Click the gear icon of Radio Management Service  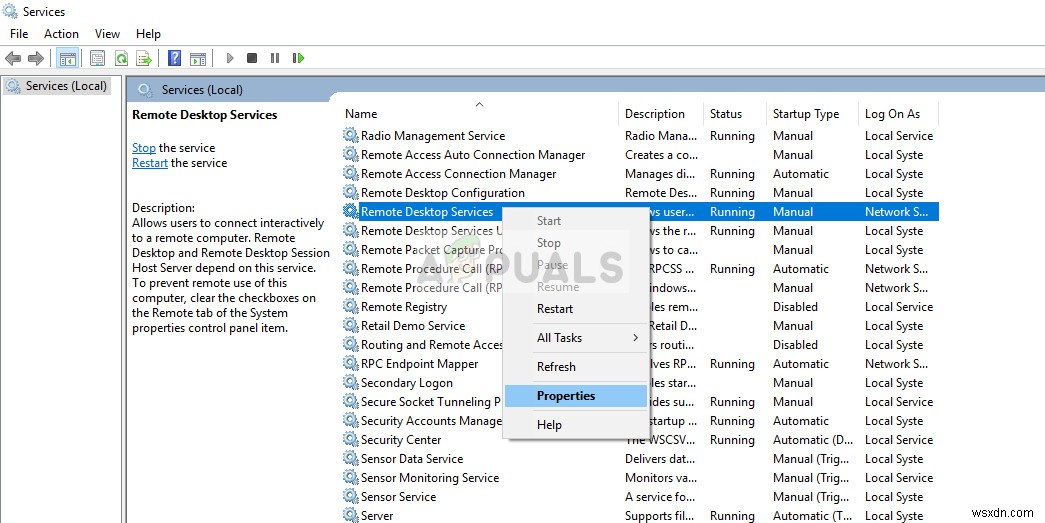pos(351,136)
